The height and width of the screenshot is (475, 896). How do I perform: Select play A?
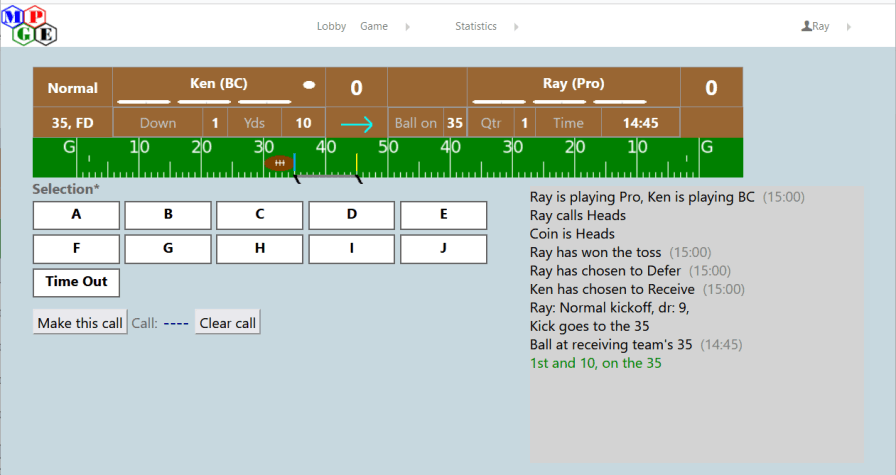point(76,215)
